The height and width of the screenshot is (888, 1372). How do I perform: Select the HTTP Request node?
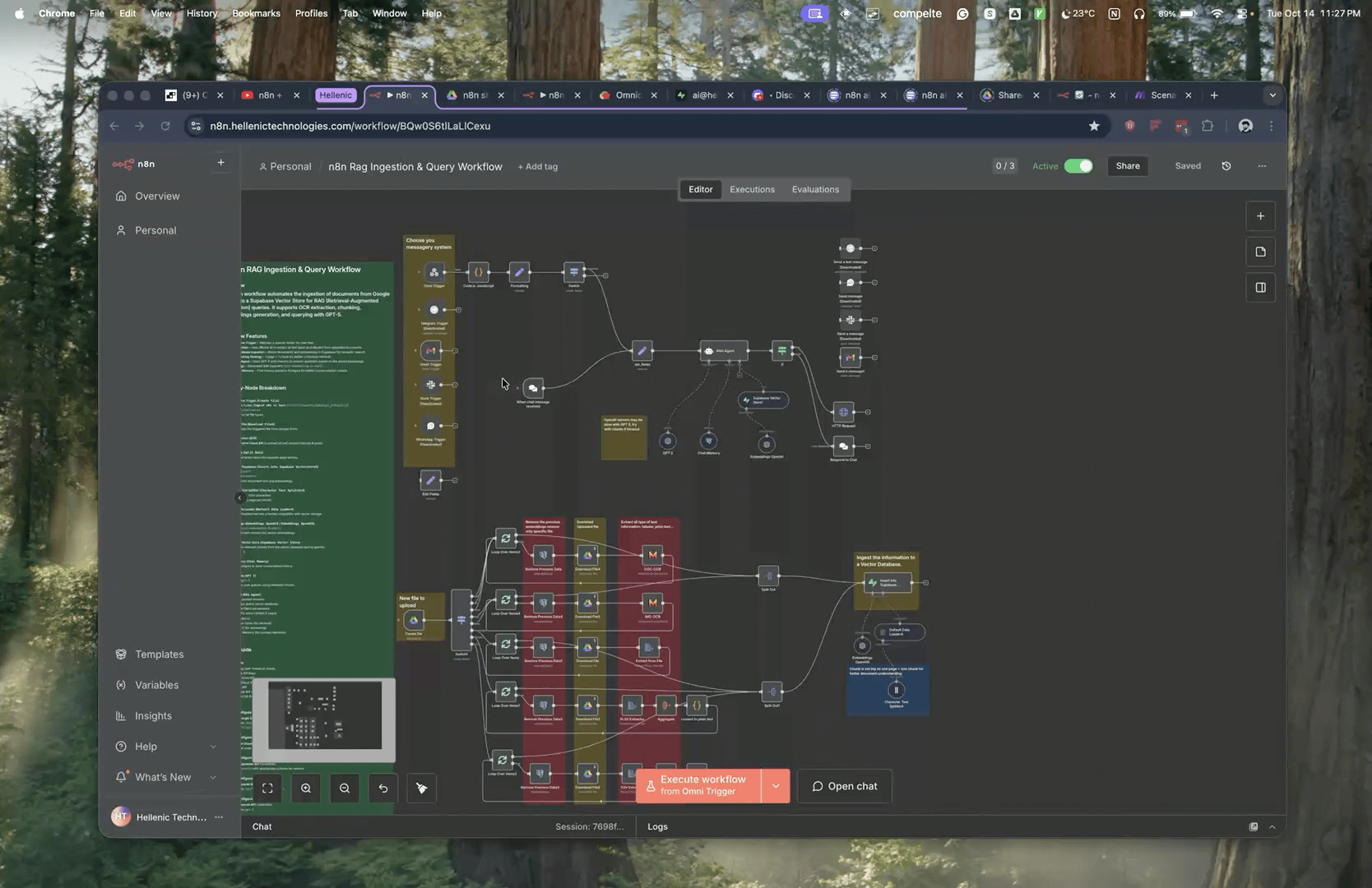click(843, 412)
